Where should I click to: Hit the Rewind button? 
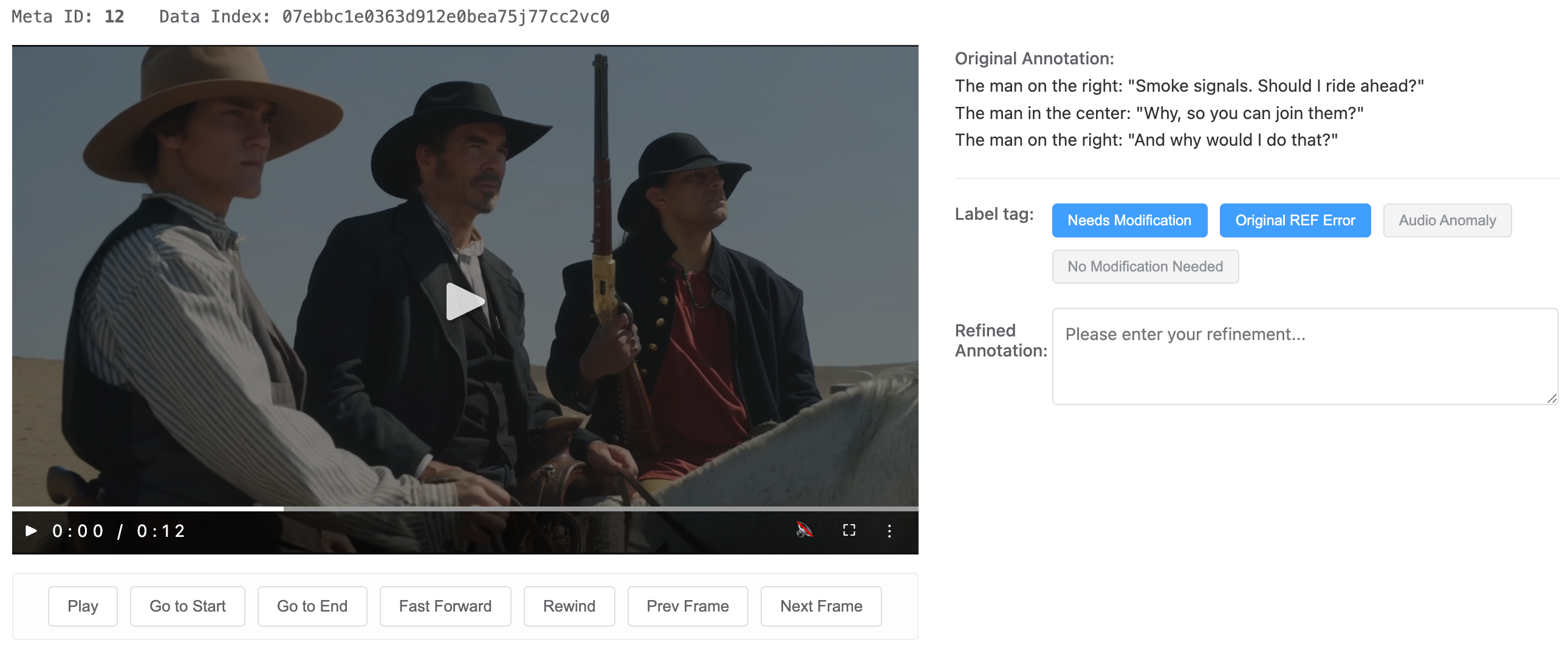coord(569,606)
